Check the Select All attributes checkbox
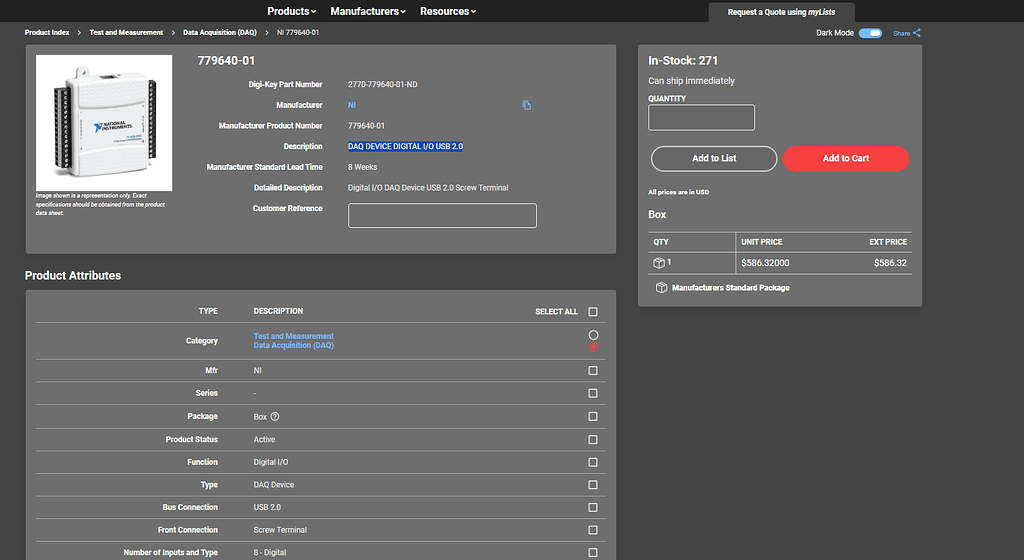1024x560 pixels. point(593,312)
